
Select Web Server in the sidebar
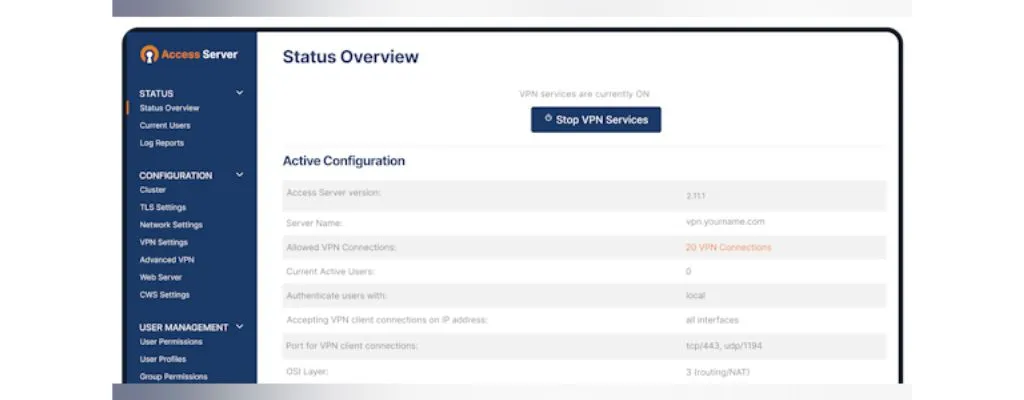[x=161, y=277]
